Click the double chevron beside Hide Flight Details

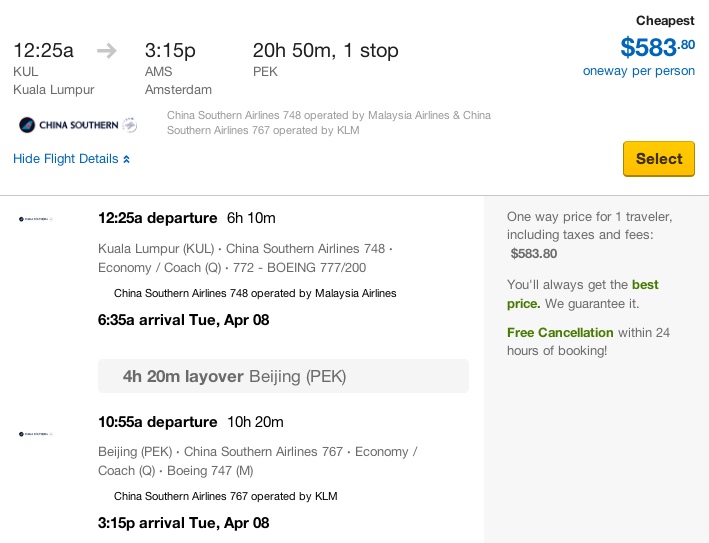[x=127, y=159]
